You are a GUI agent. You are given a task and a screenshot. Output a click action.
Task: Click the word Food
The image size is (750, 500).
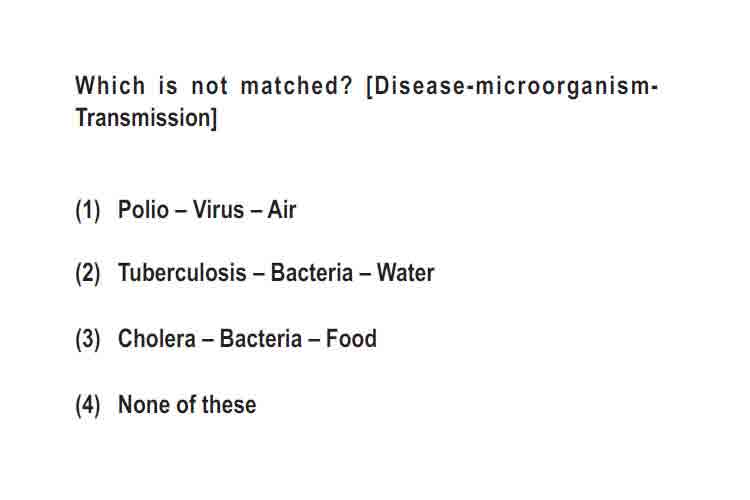click(x=351, y=339)
